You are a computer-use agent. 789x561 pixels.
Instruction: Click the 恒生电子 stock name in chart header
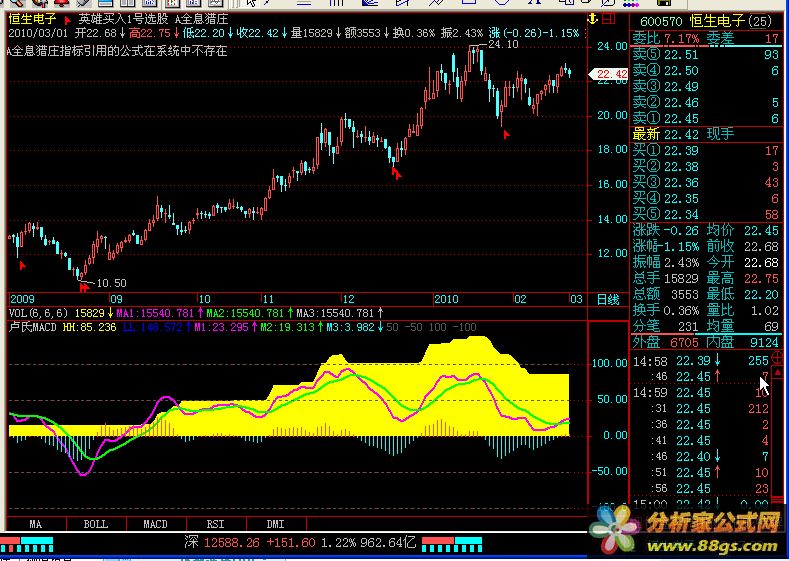33,19
